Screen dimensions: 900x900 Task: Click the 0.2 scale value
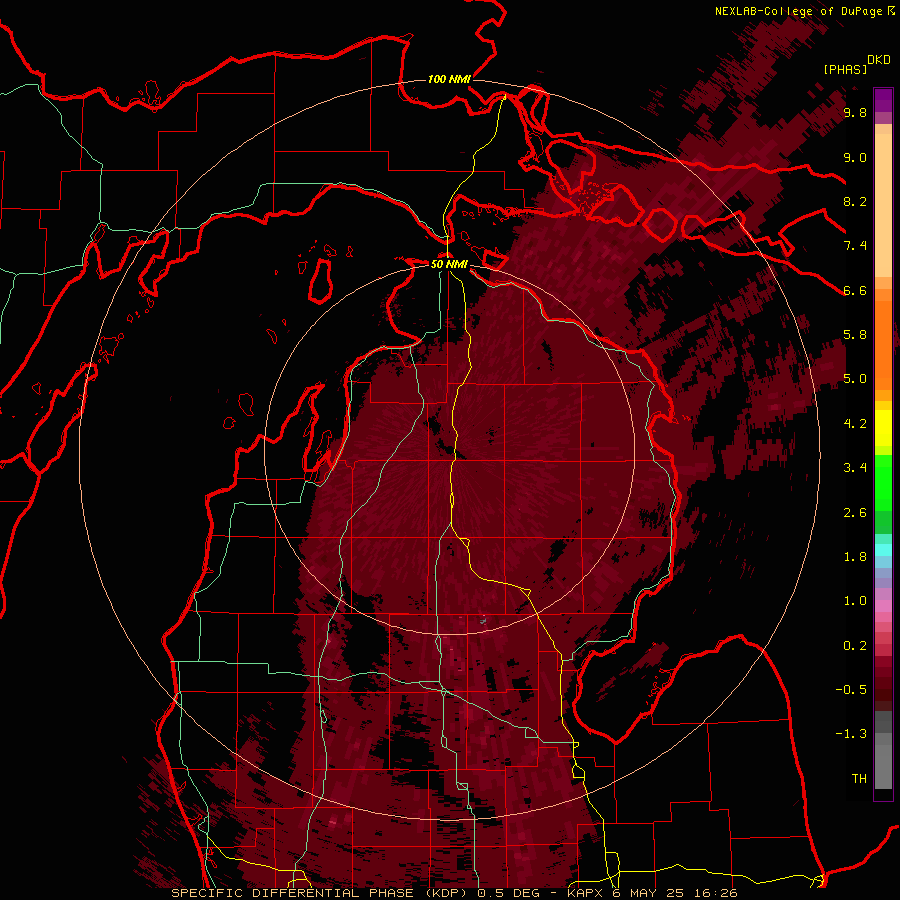coord(855,646)
